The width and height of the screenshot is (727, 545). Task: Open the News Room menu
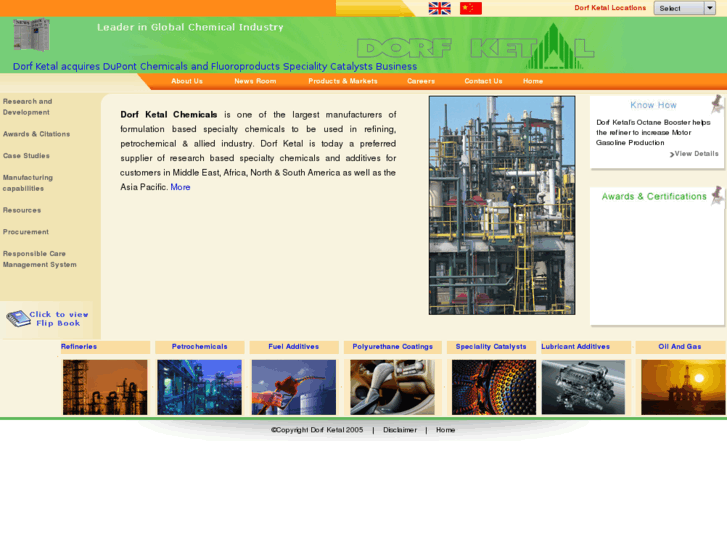255,81
